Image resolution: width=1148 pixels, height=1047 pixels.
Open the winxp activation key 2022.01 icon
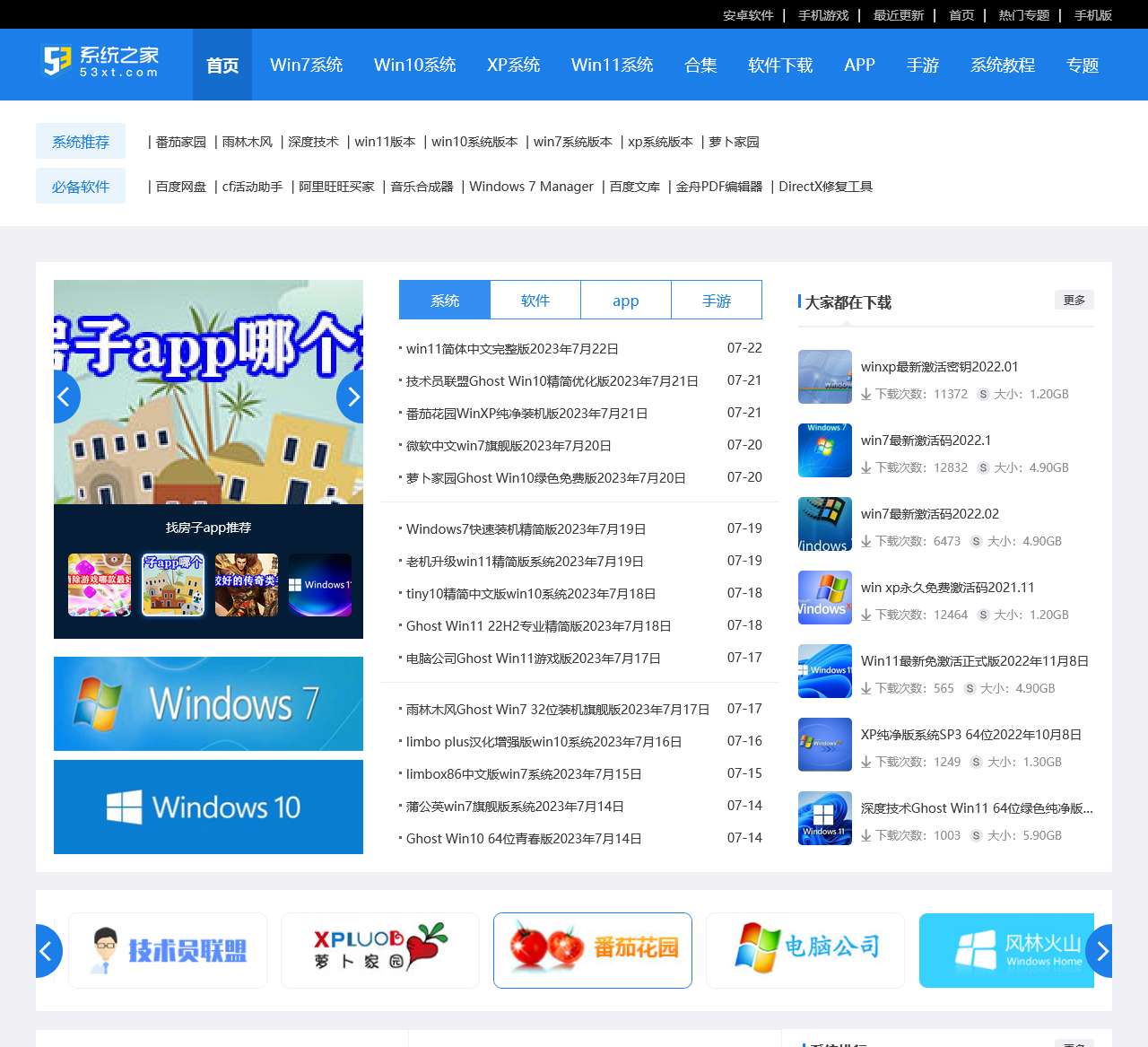pyautogui.click(x=824, y=377)
